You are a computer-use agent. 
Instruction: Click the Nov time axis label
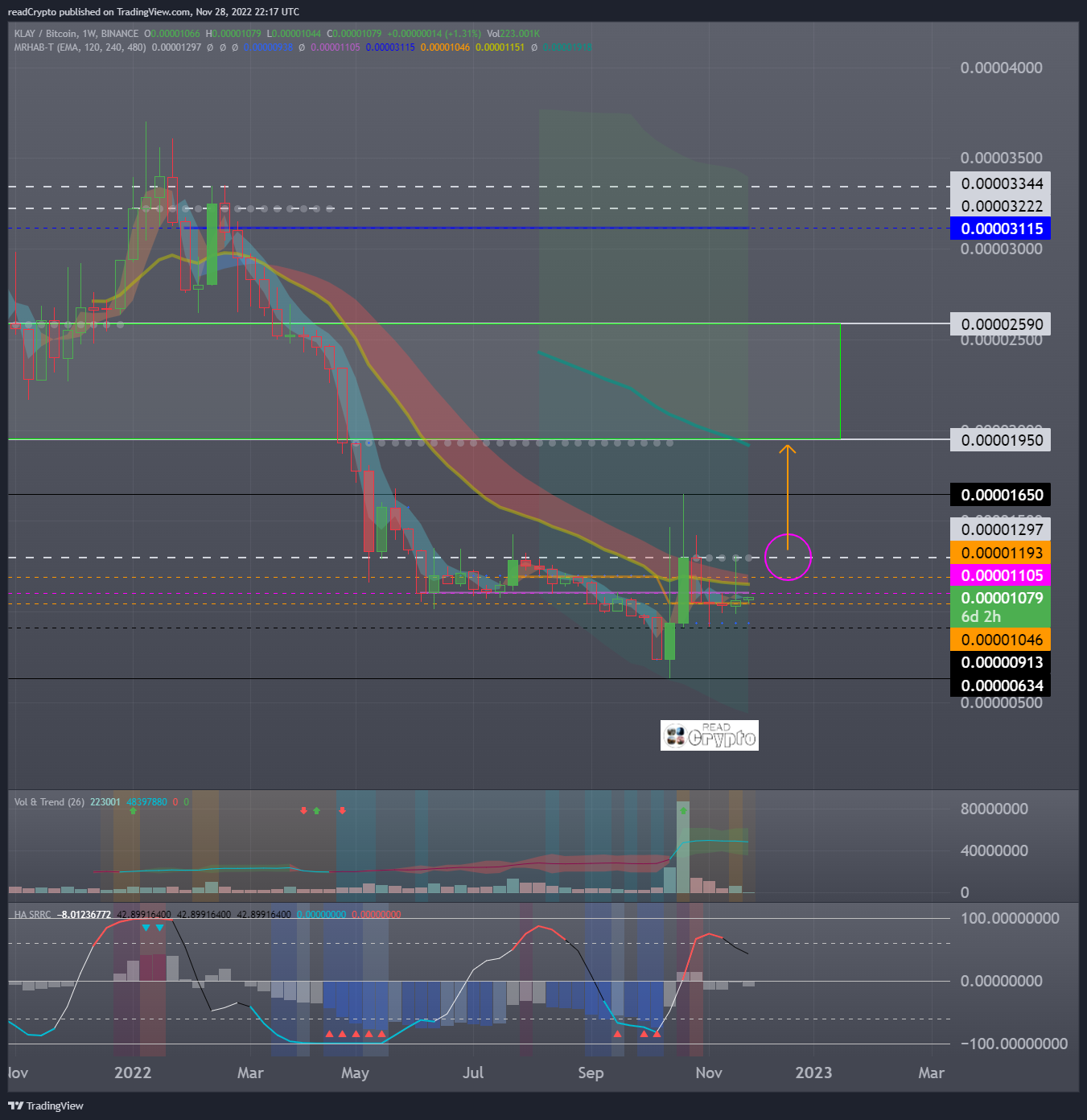point(709,1073)
